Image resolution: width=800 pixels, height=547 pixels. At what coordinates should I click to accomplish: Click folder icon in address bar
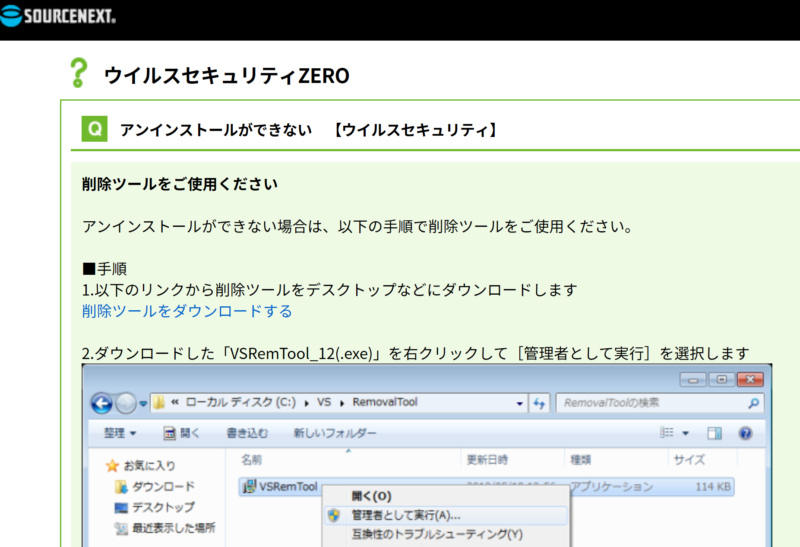(159, 403)
